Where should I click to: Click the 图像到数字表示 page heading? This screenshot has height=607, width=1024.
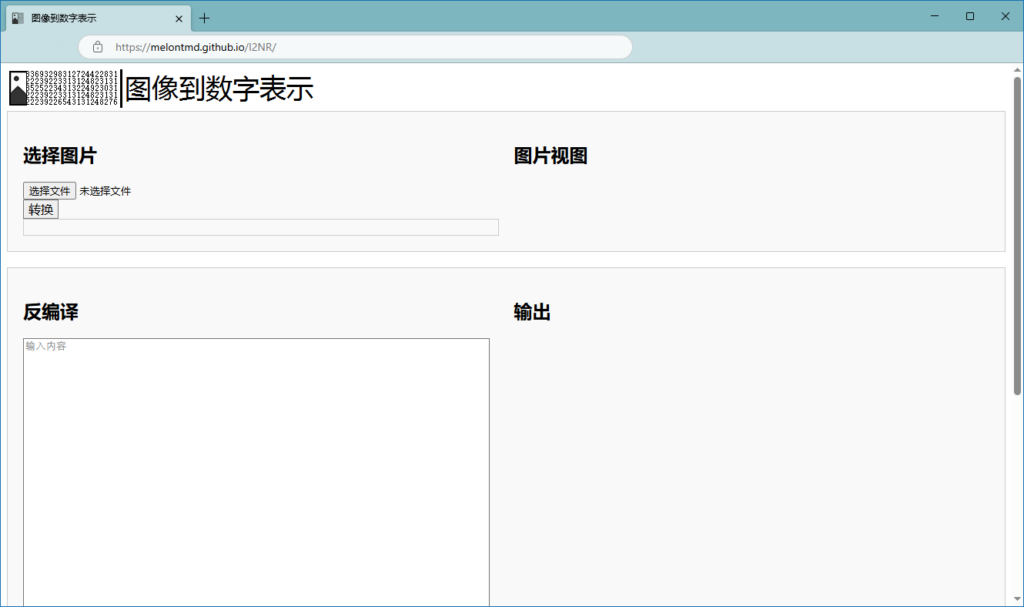tap(219, 89)
